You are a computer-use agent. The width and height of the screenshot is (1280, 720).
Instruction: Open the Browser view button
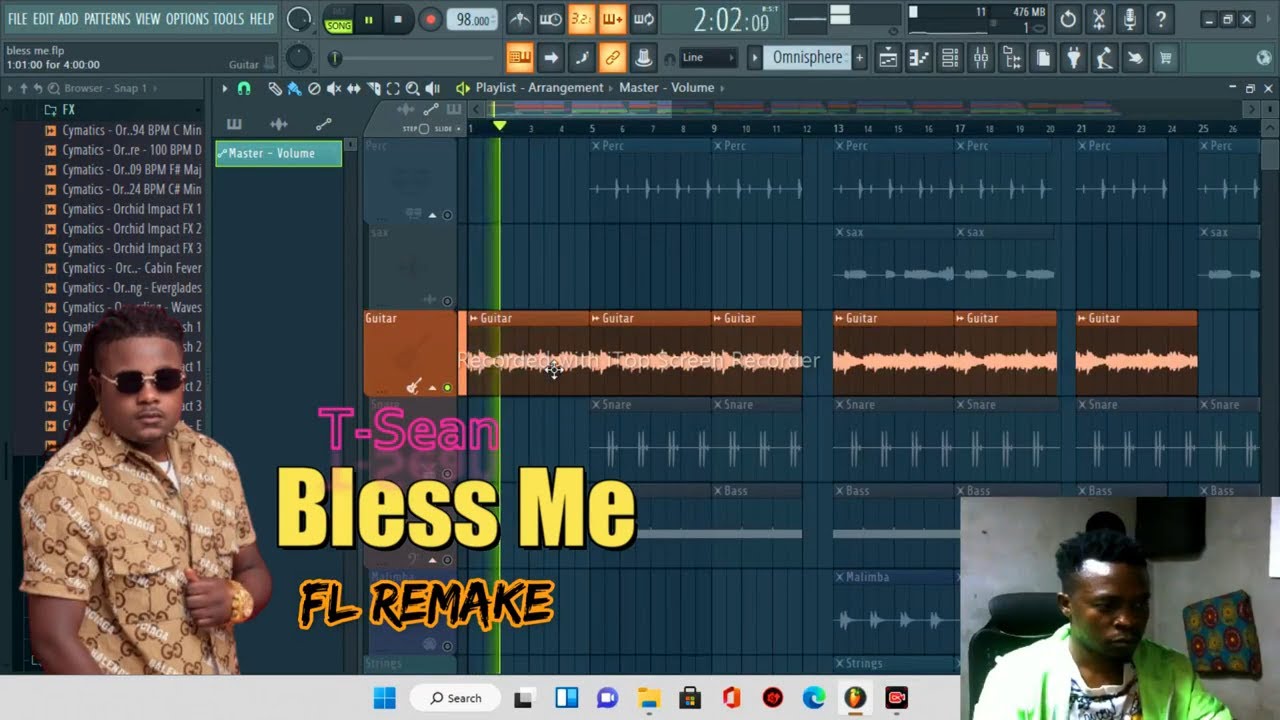click(1012, 59)
